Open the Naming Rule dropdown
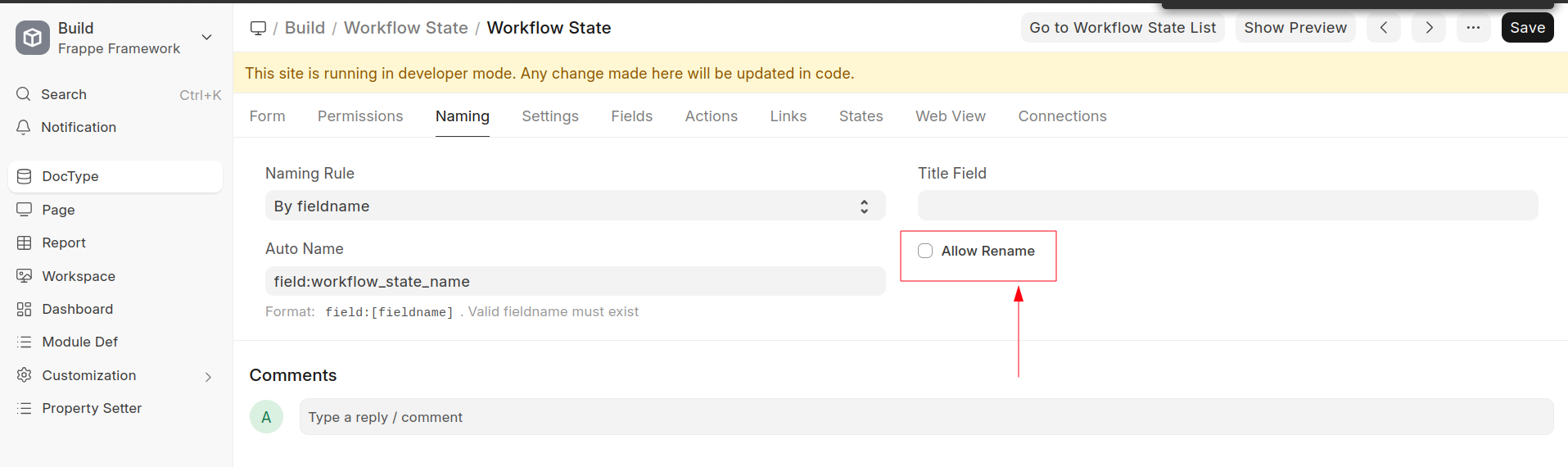Viewport: 1568px width, 467px height. tap(575, 206)
